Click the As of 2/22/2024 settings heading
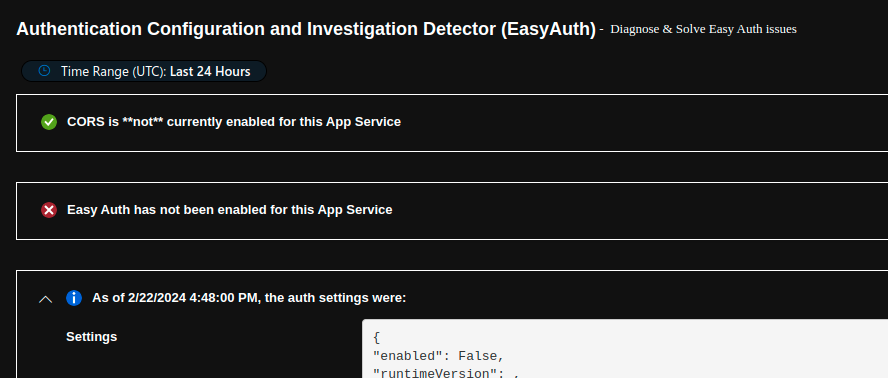Image resolution: width=888 pixels, height=378 pixels. 249,298
